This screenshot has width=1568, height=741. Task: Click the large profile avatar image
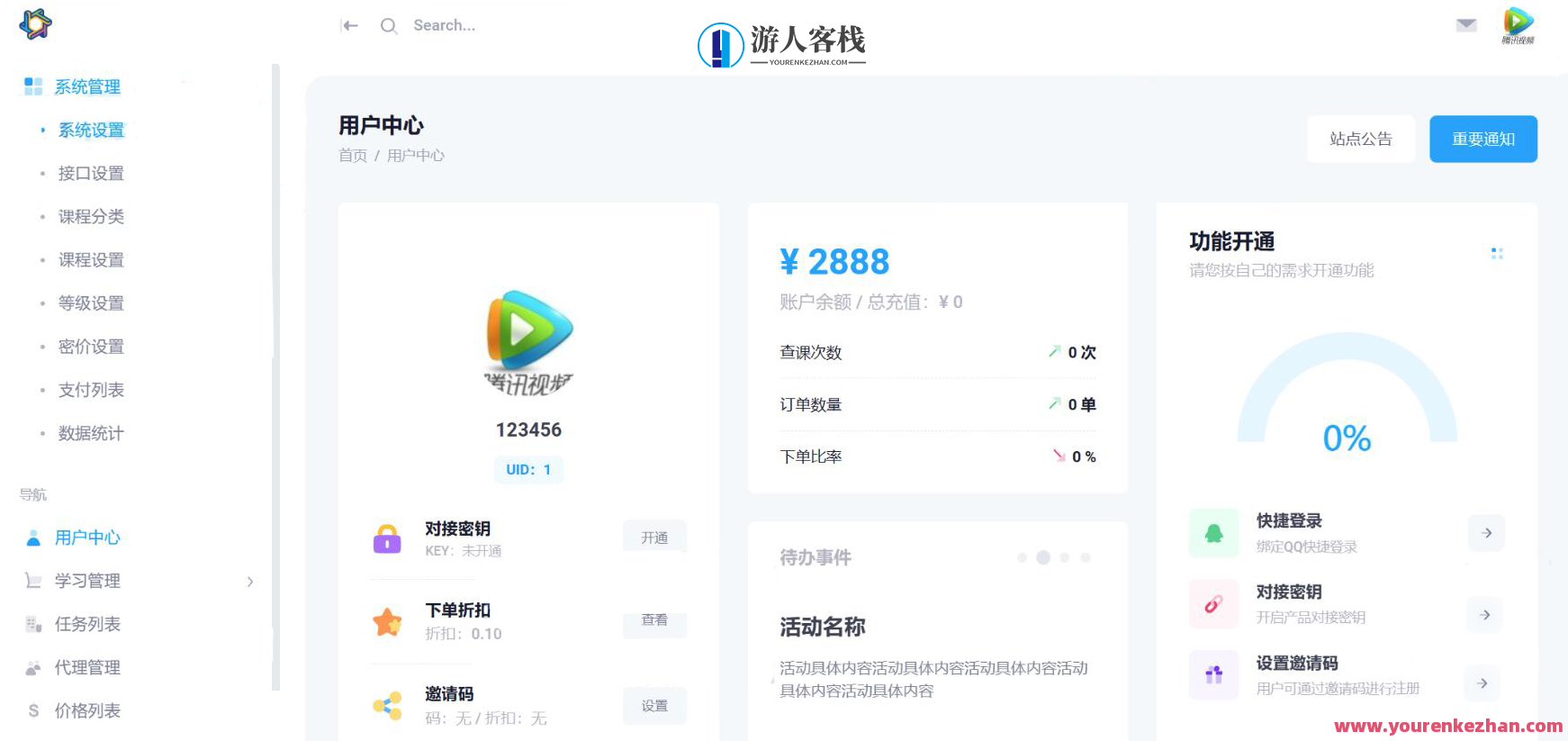coord(528,342)
